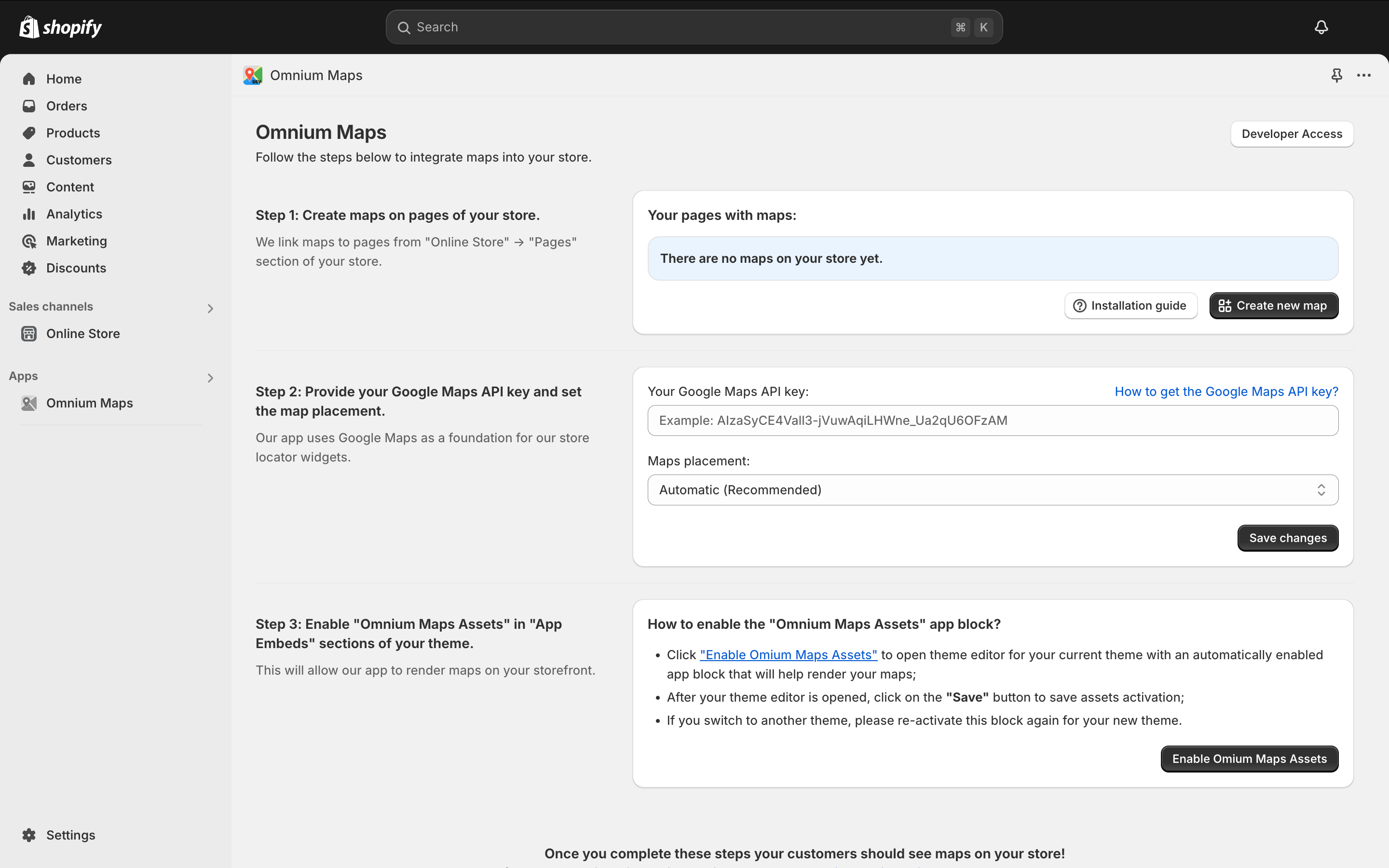Image resolution: width=1389 pixels, height=868 pixels.
Task: Open Customers from the sidebar
Action: click(x=79, y=160)
